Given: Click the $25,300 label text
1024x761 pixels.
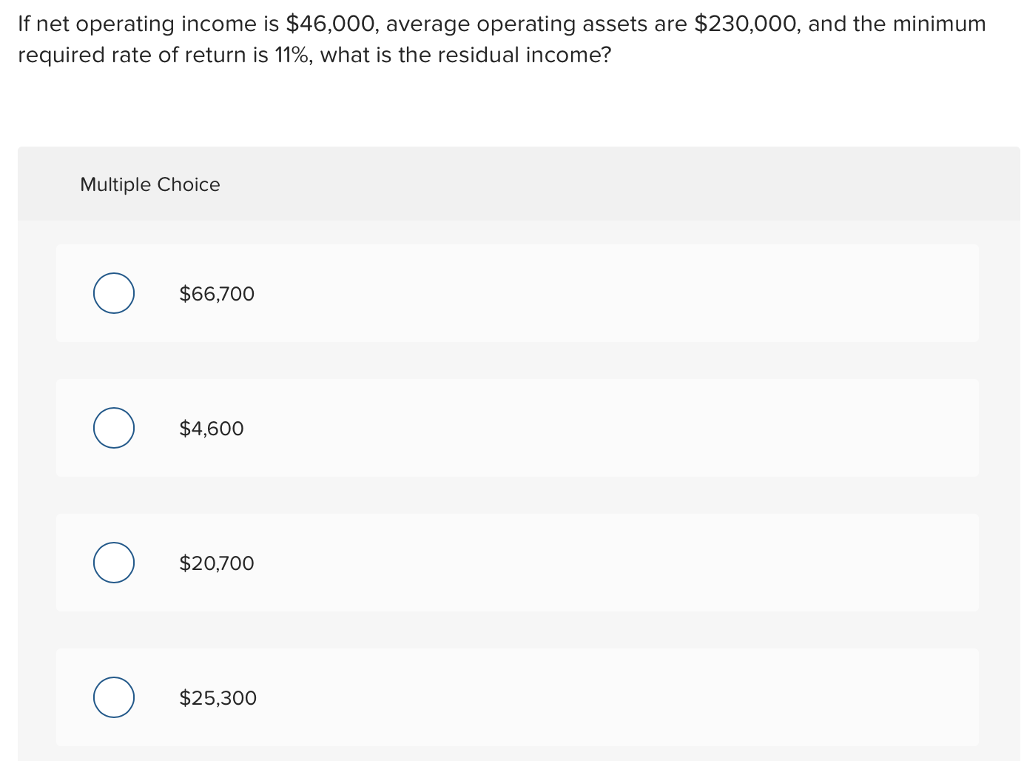Looking at the screenshot, I should 217,697.
